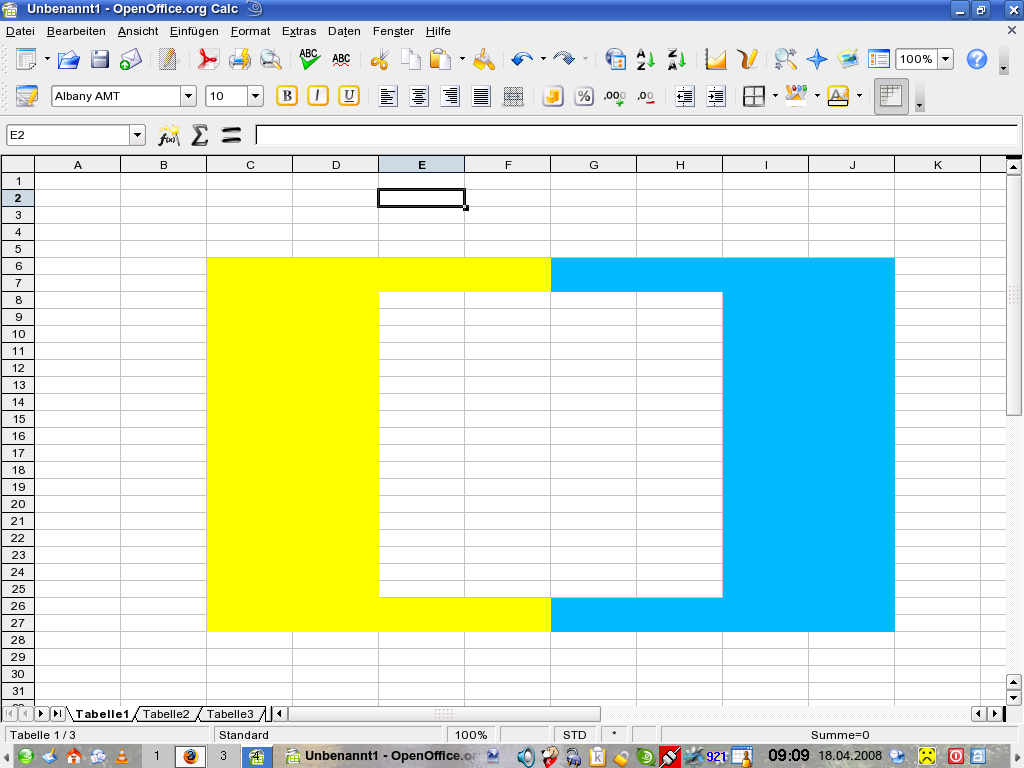Open the zoom percentage dropdown
This screenshot has height=768, width=1024.
[x=945, y=59]
